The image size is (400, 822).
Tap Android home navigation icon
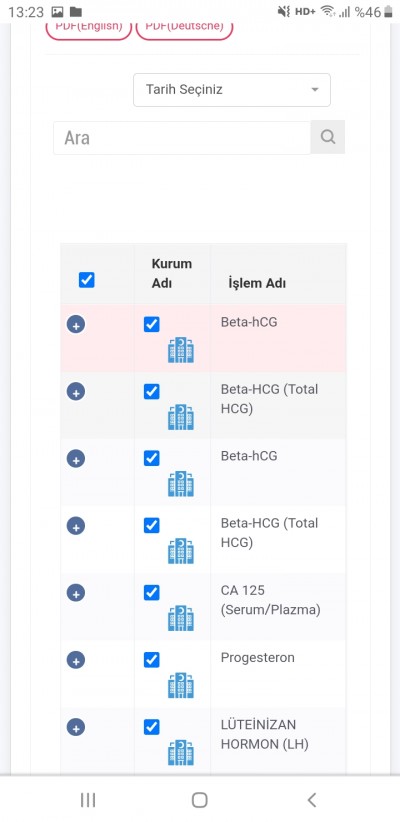pyautogui.click(x=200, y=800)
